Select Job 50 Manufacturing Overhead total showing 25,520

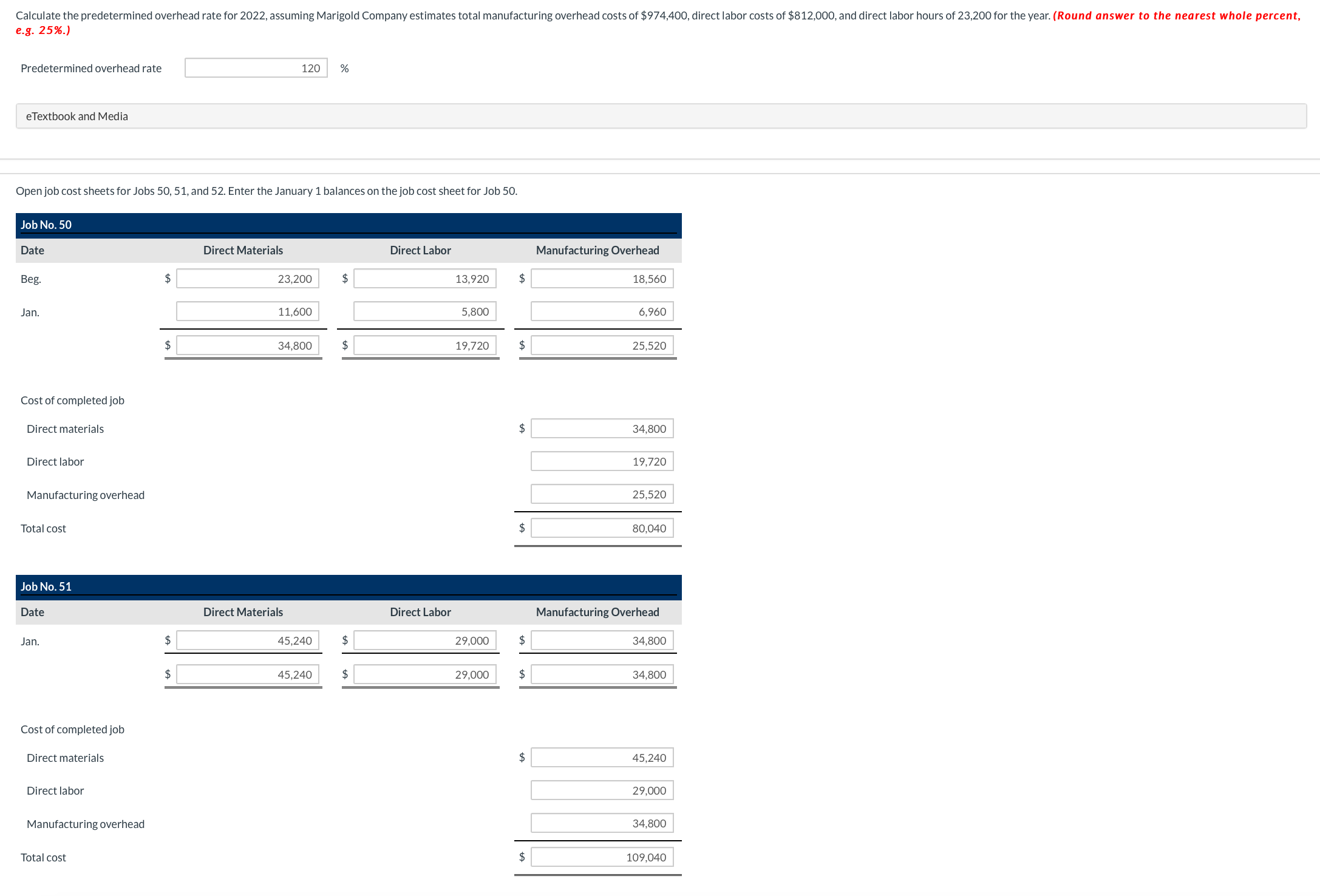(601, 345)
